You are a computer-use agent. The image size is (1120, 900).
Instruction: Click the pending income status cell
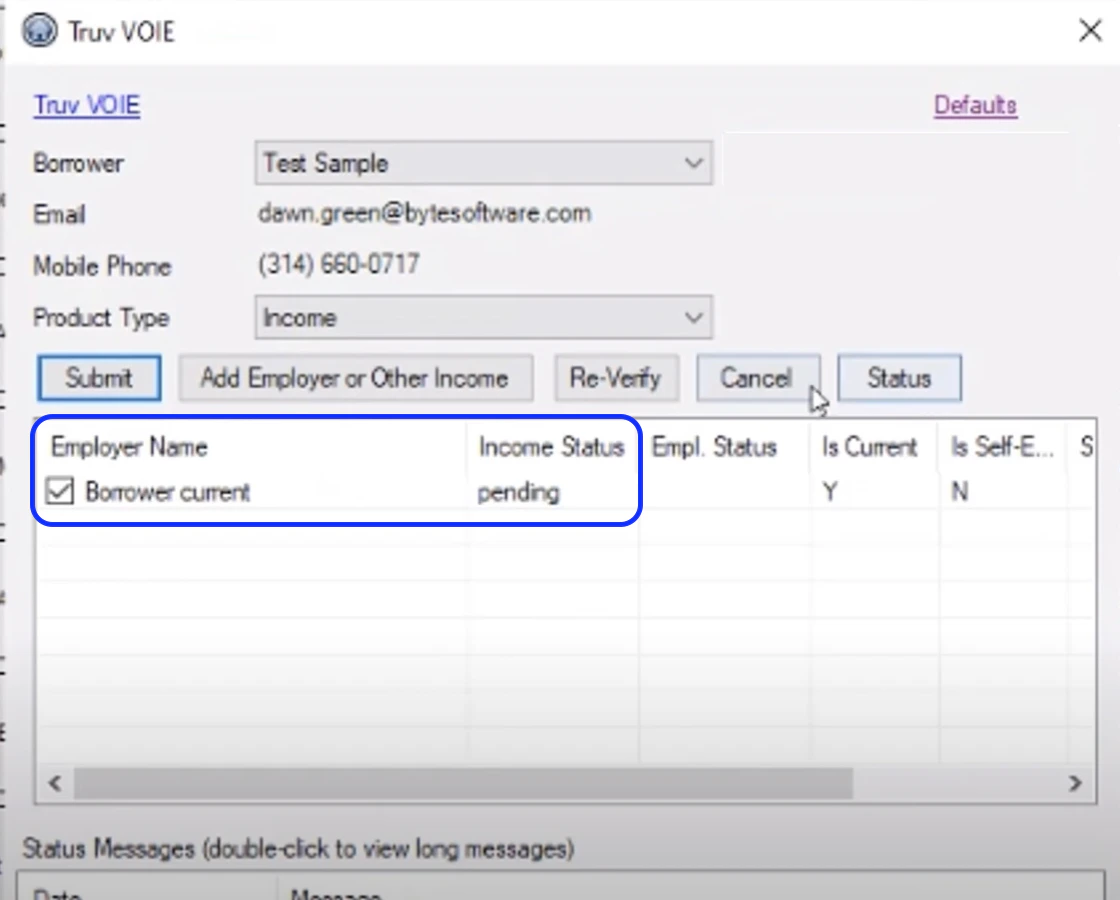click(518, 491)
